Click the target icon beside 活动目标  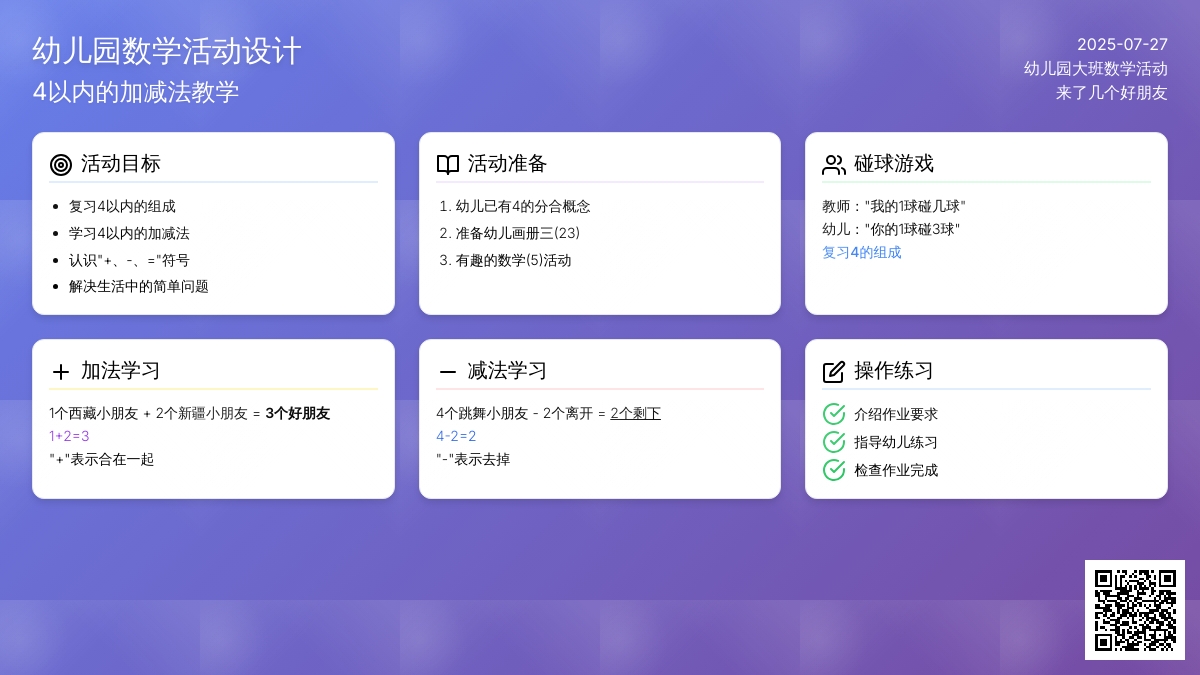point(61,165)
